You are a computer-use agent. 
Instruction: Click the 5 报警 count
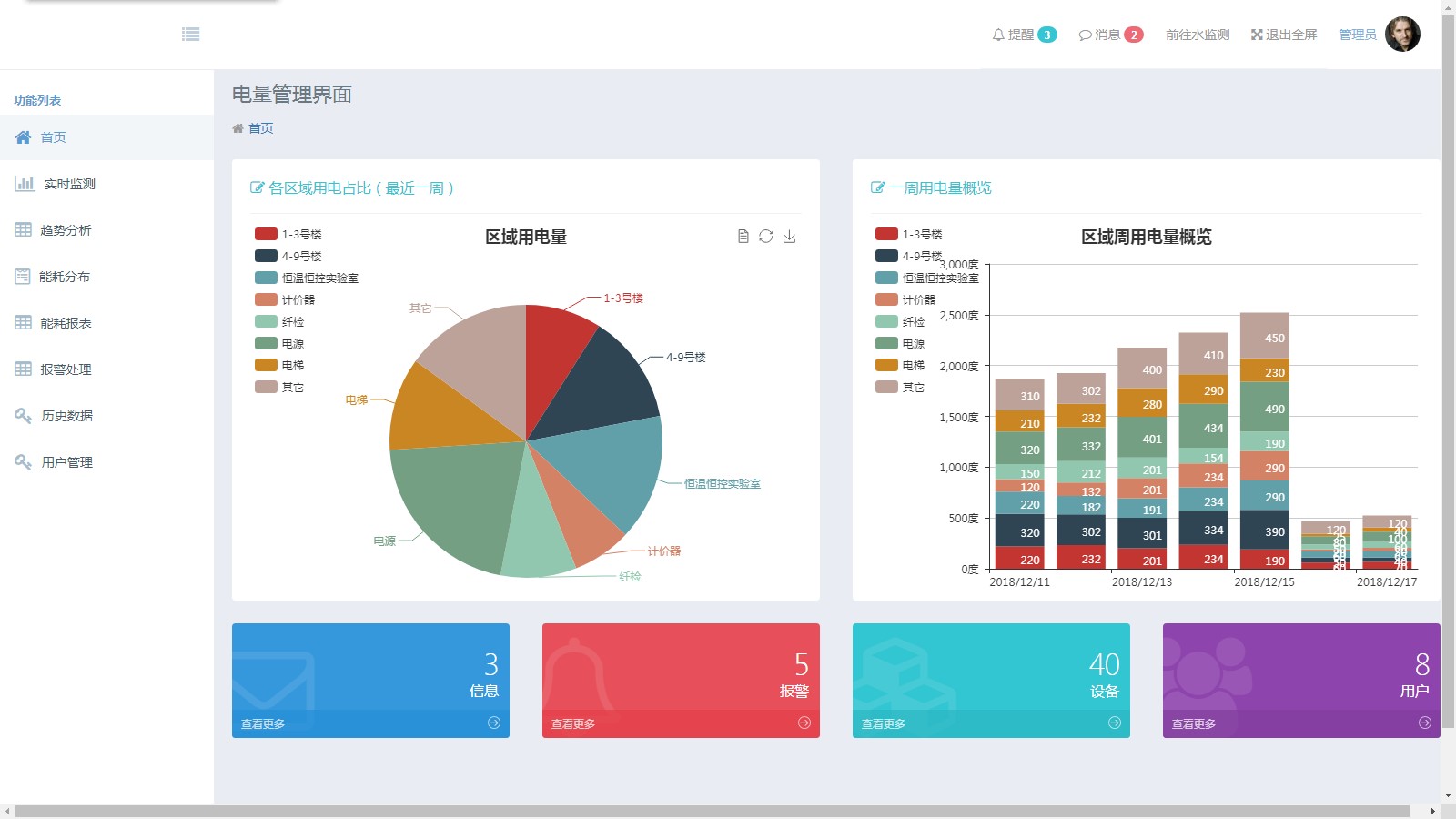tap(802, 664)
